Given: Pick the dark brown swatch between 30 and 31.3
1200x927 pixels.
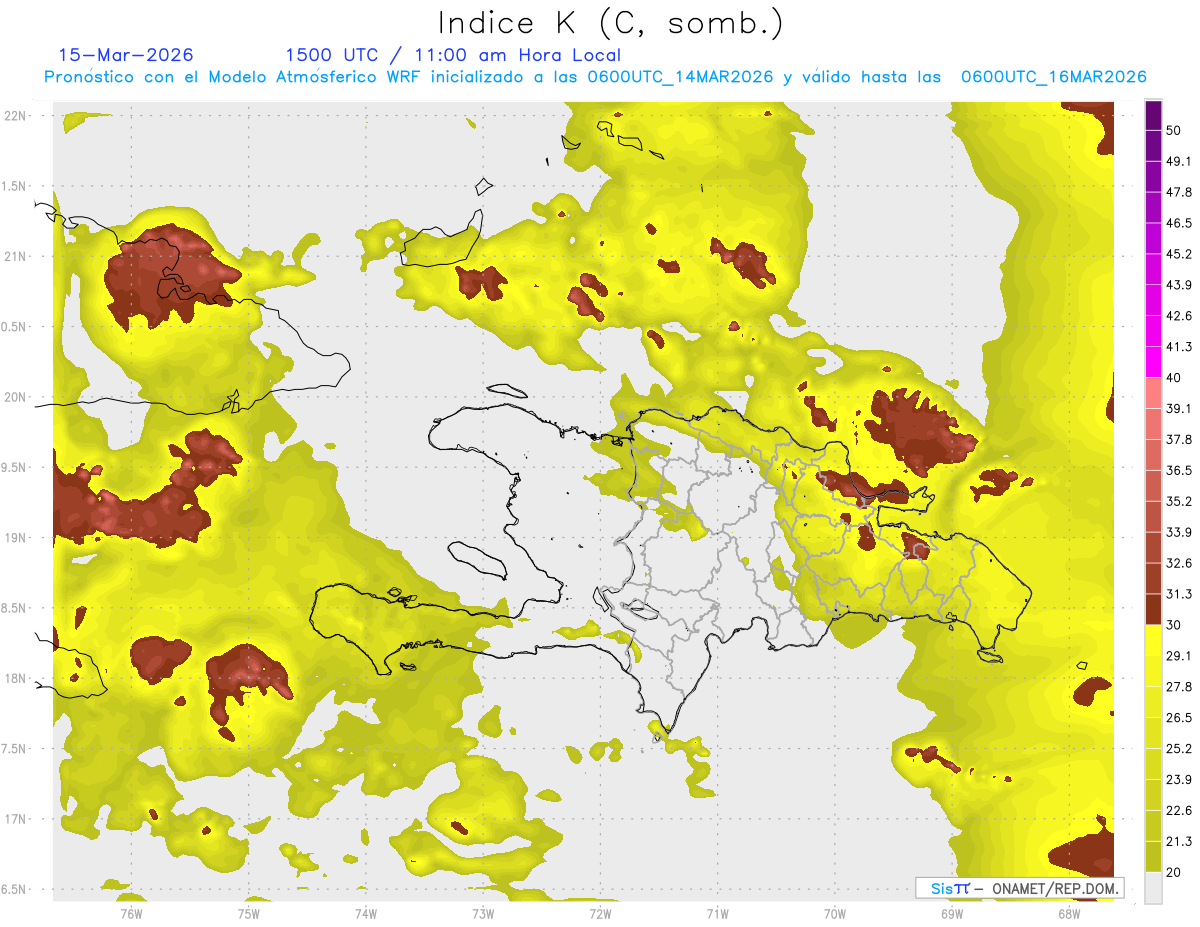Looking at the screenshot, I should click(x=1153, y=610).
